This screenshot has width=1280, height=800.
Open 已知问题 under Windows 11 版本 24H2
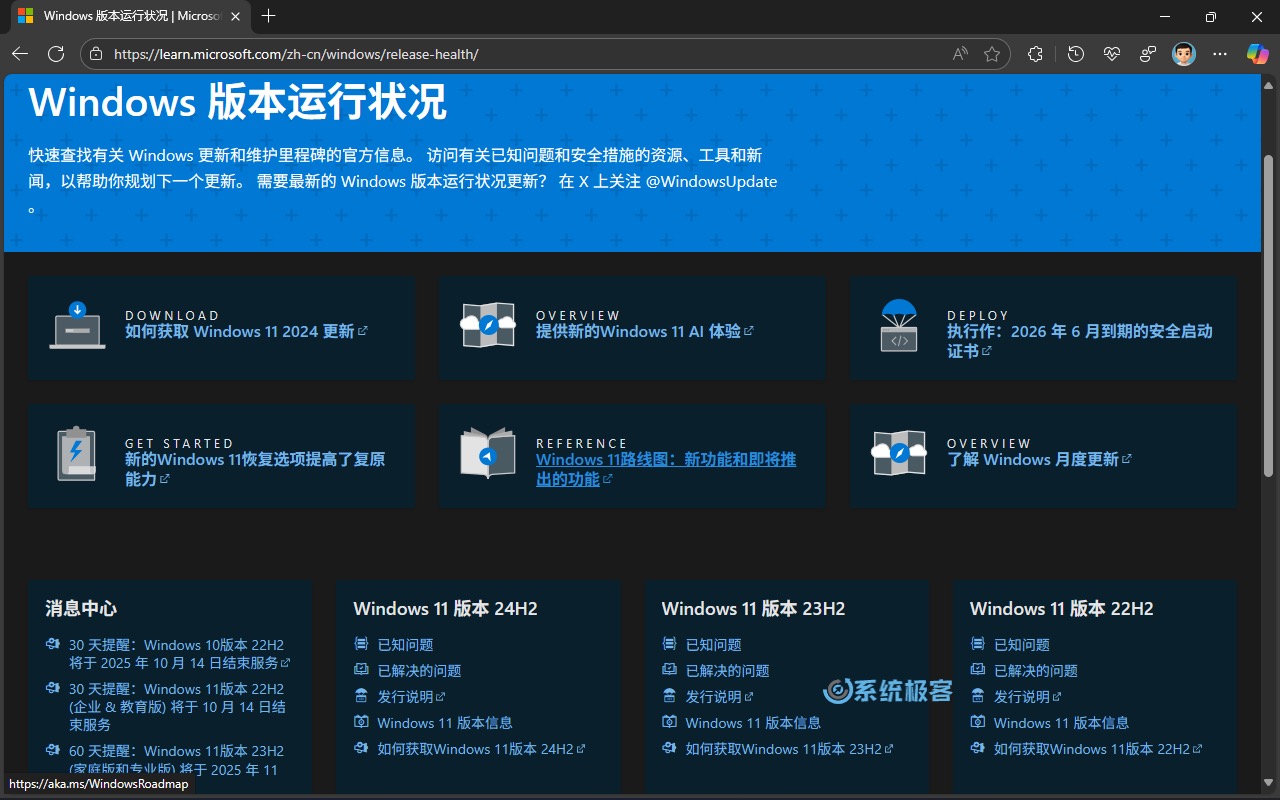click(405, 645)
